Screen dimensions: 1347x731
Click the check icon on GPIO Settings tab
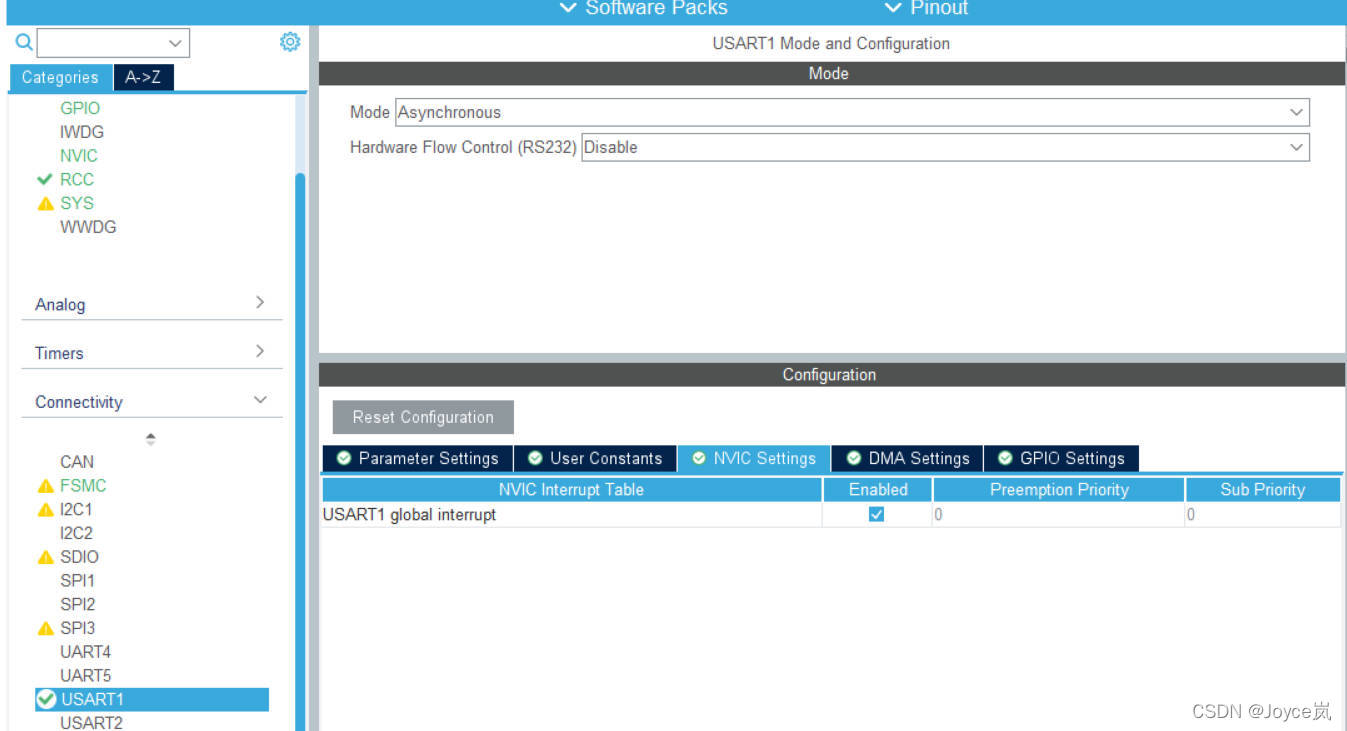pyautogui.click(x=1005, y=458)
